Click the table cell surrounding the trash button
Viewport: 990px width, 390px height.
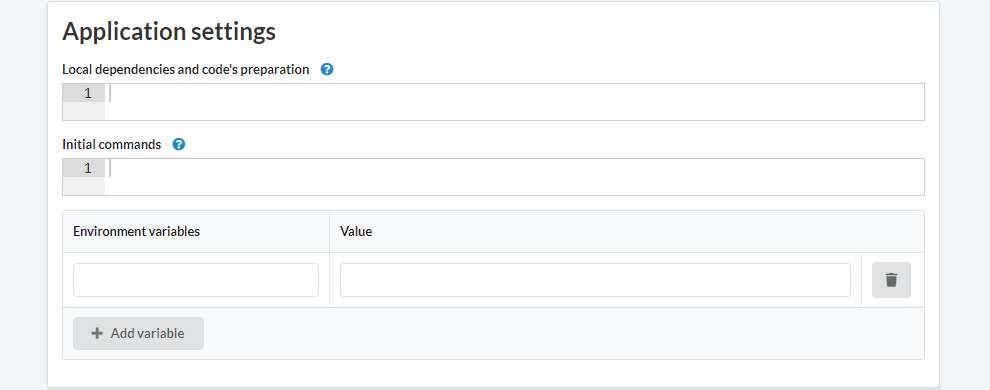point(893,280)
